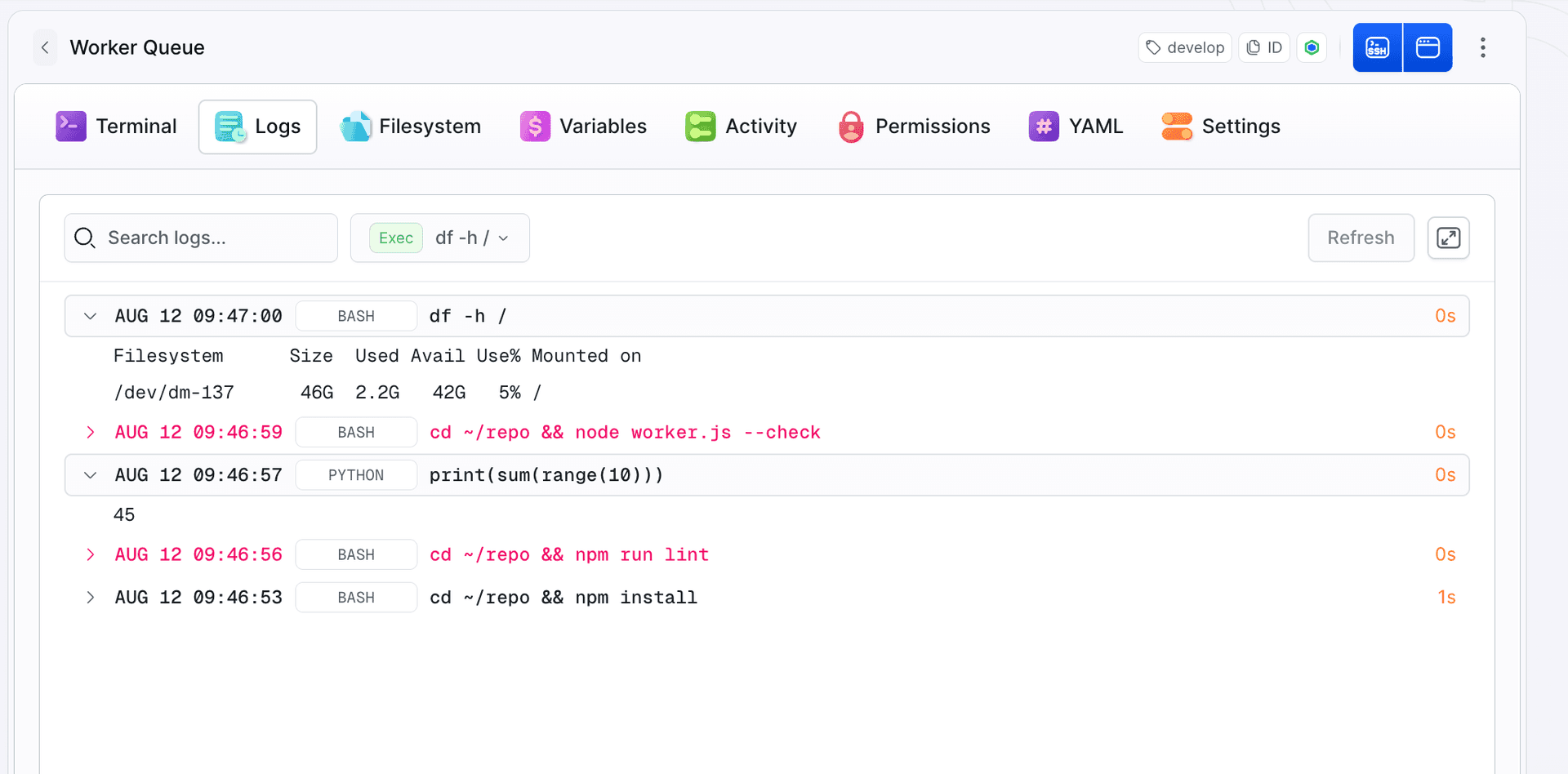Refresh the logs
The height and width of the screenshot is (774, 1568).
pyautogui.click(x=1361, y=238)
